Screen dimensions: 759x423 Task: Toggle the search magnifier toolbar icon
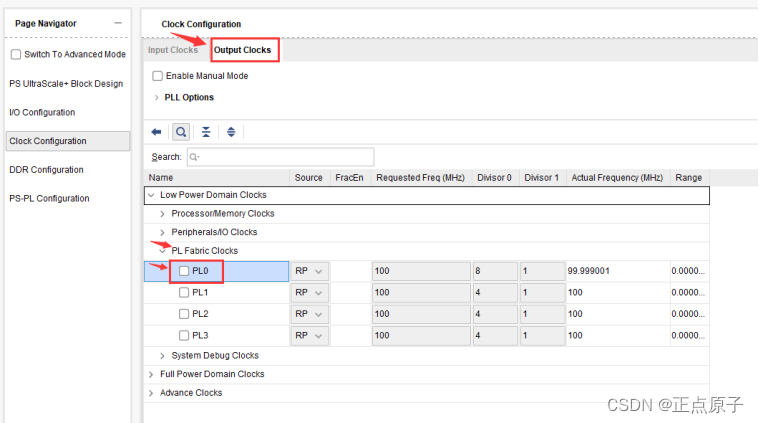(x=181, y=132)
